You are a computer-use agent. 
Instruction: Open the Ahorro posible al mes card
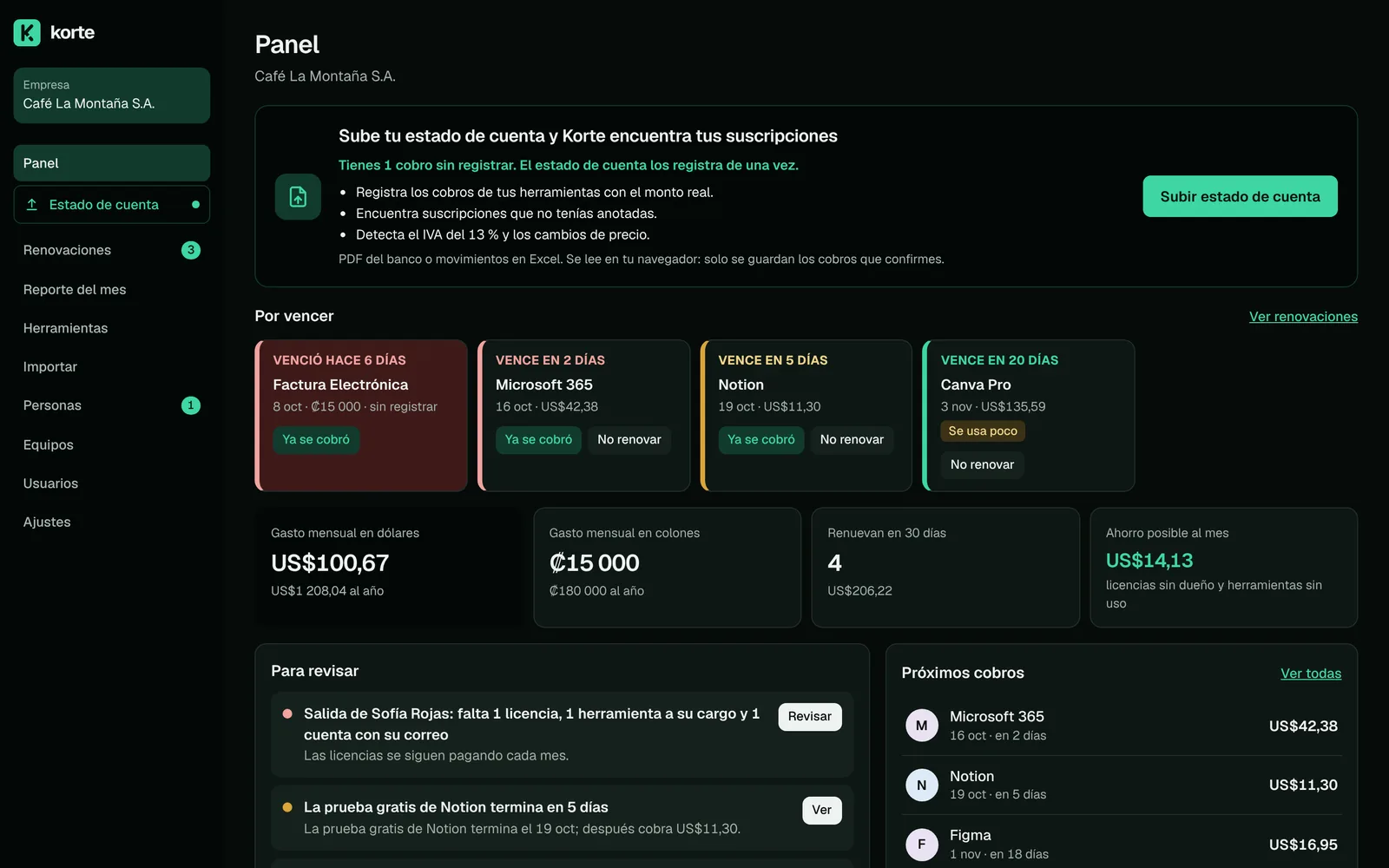coord(1223,568)
